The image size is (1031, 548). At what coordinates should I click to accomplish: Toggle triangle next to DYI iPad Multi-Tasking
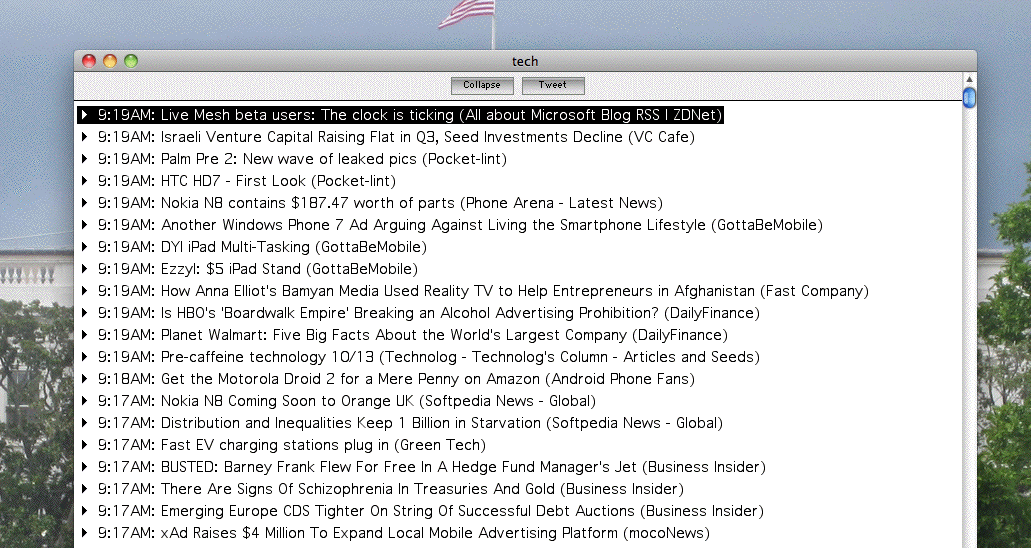[86, 247]
